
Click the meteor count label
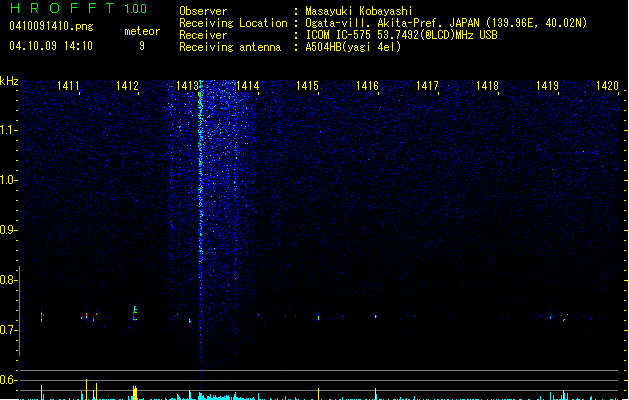(142, 31)
